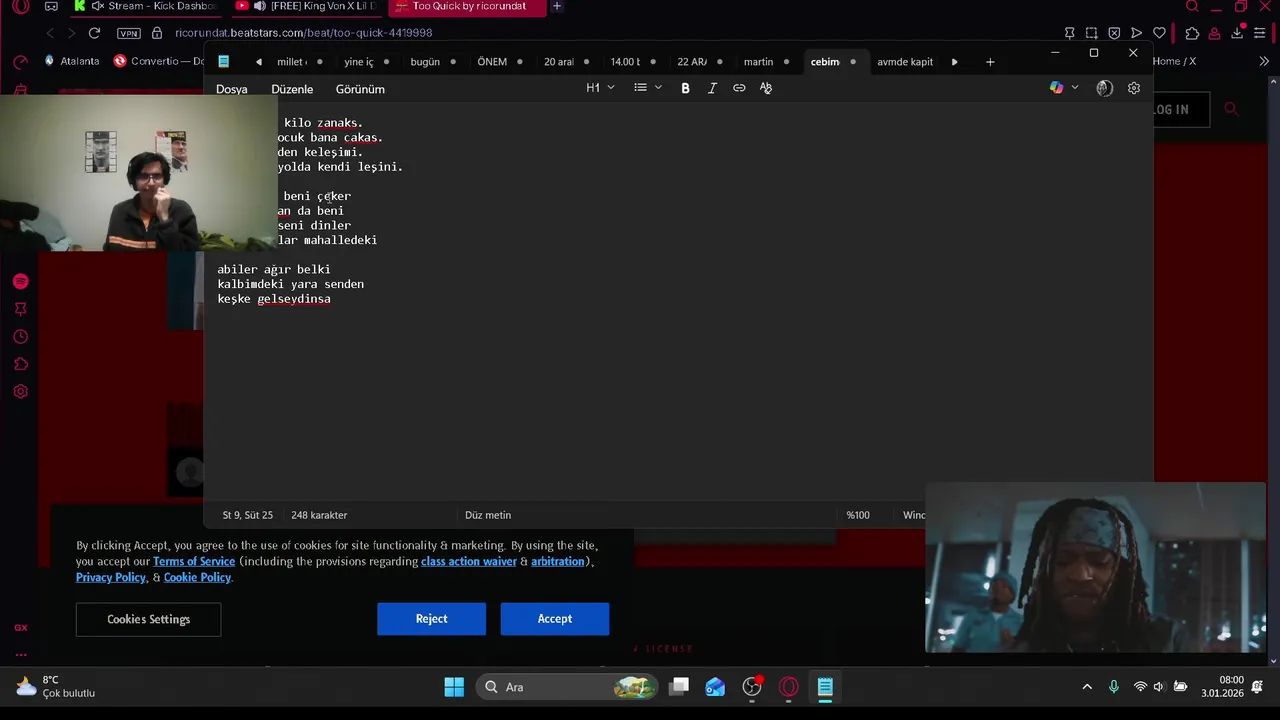Go back in browser history

(50, 33)
